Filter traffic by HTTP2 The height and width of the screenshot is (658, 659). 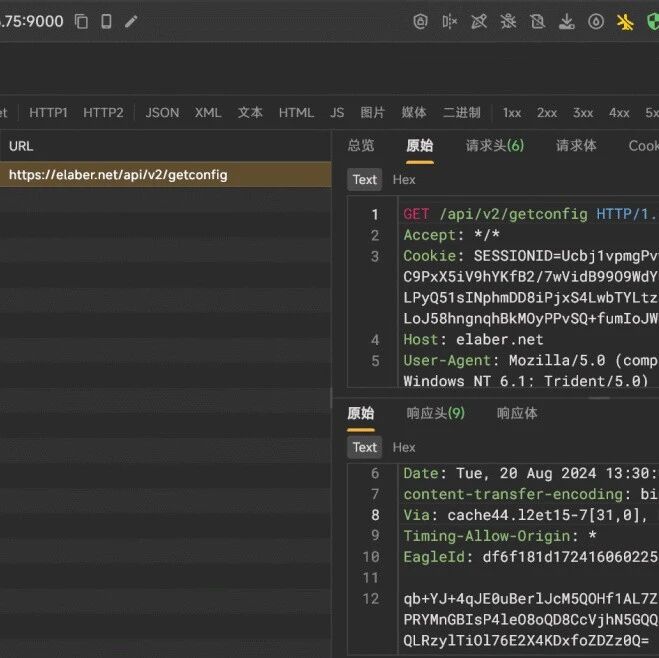103,113
